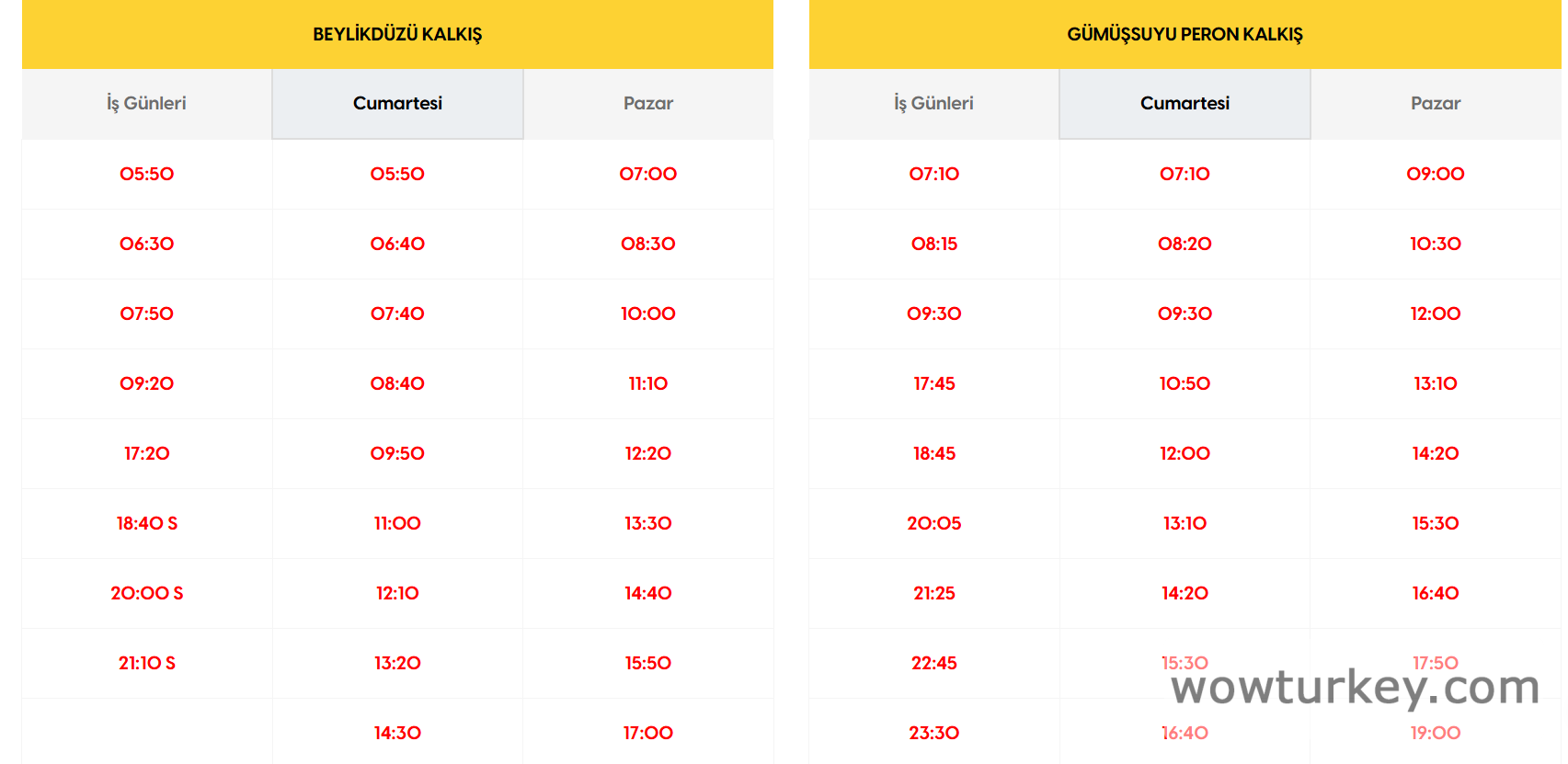Open the Pazar tab for Beylikdüzü Kalkış
This screenshot has height=764, width=1568.
[647, 104]
